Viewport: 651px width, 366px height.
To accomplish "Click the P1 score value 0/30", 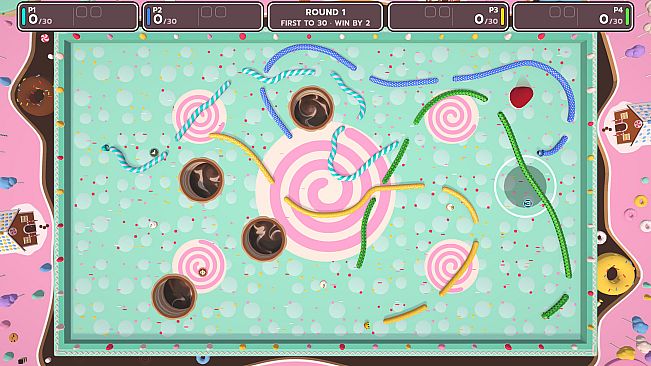I will click(x=40, y=19).
